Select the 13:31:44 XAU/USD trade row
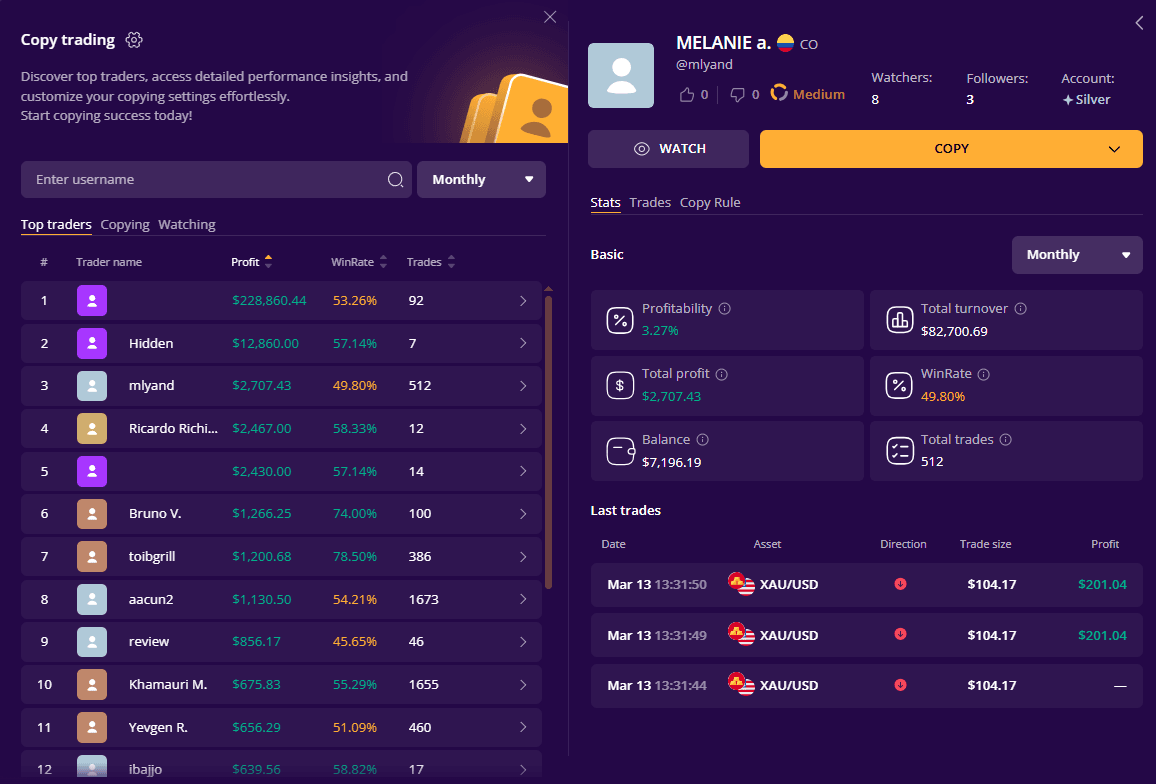Image resolution: width=1156 pixels, height=784 pixels. coord(866,686)
